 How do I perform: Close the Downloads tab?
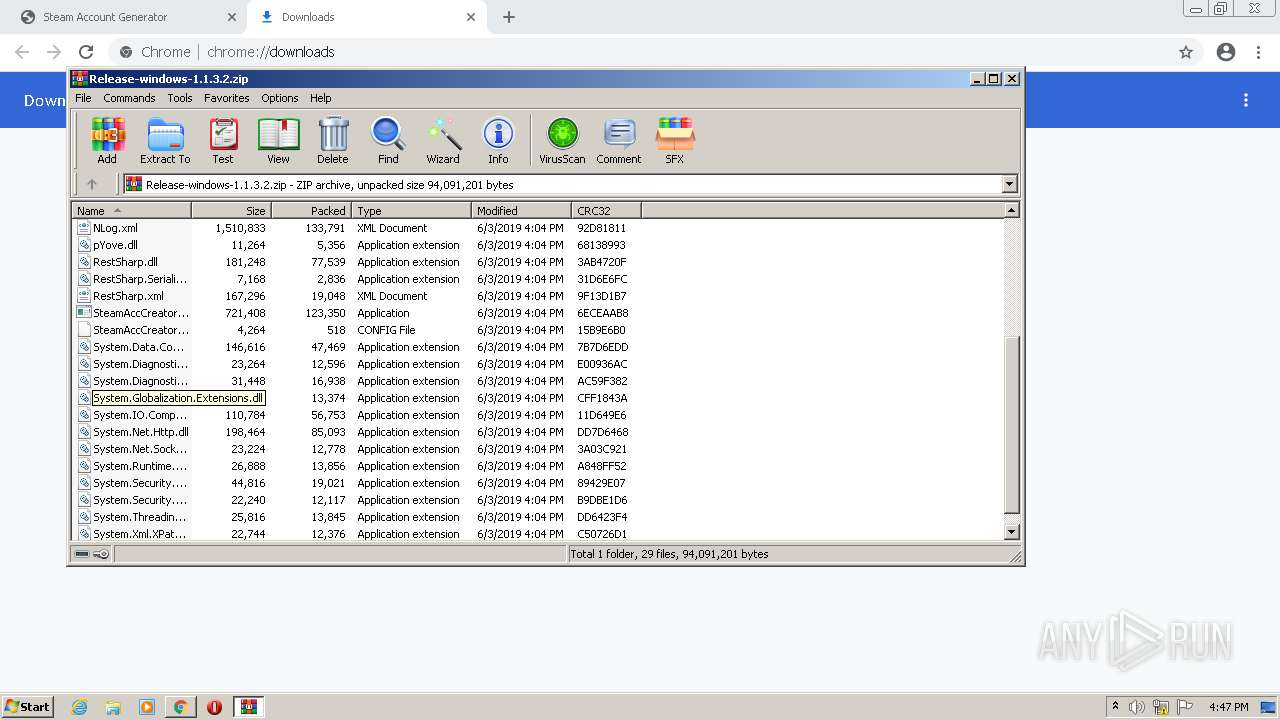coord(472,17)
